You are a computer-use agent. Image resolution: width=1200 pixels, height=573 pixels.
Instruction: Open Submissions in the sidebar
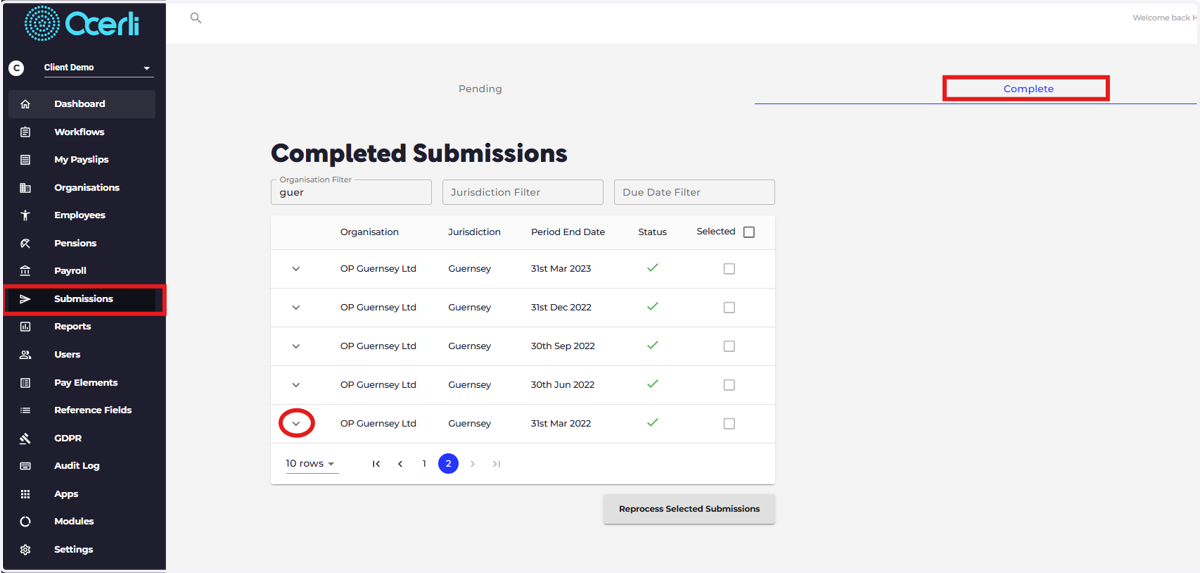coord(82,299)
